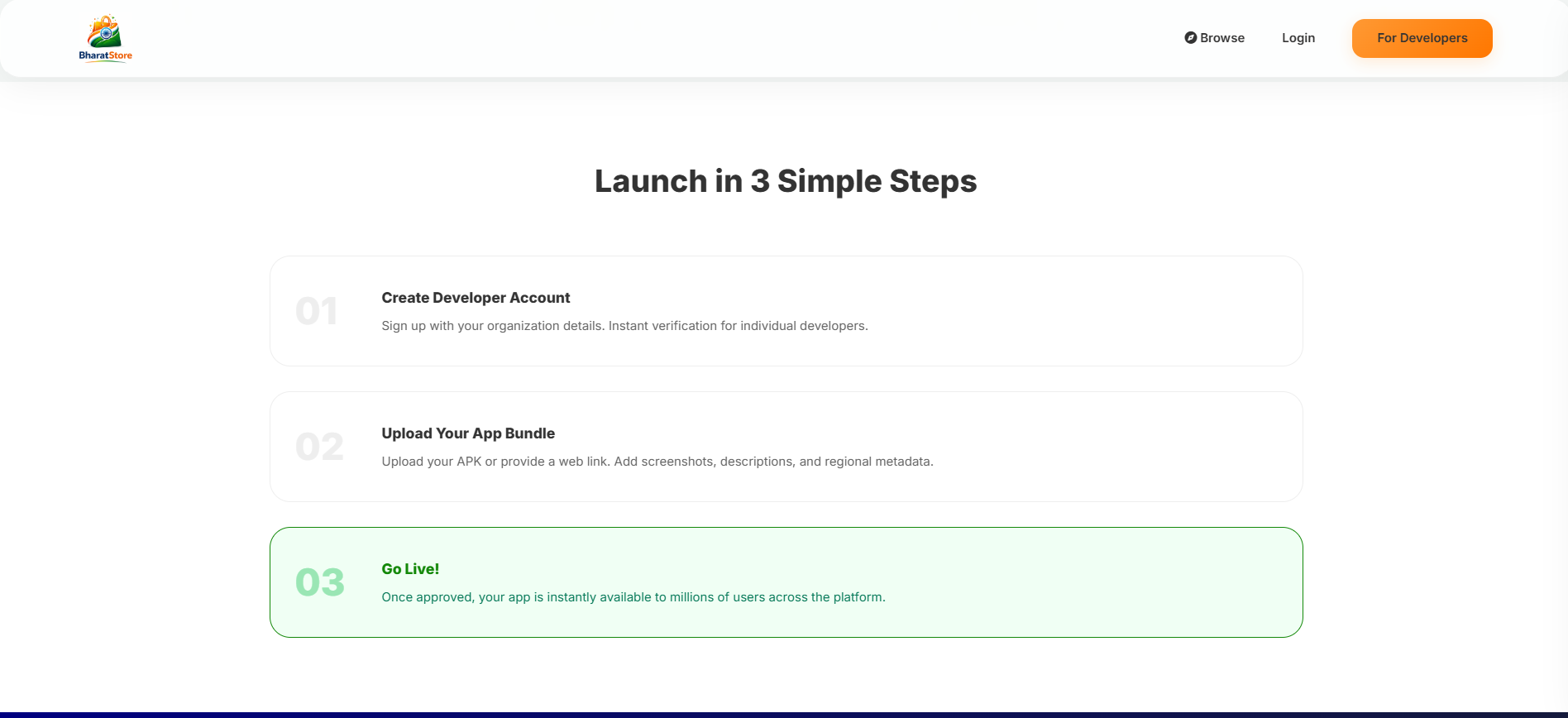Click the green step number 03
1568x718 pixels.
[320, 582]
